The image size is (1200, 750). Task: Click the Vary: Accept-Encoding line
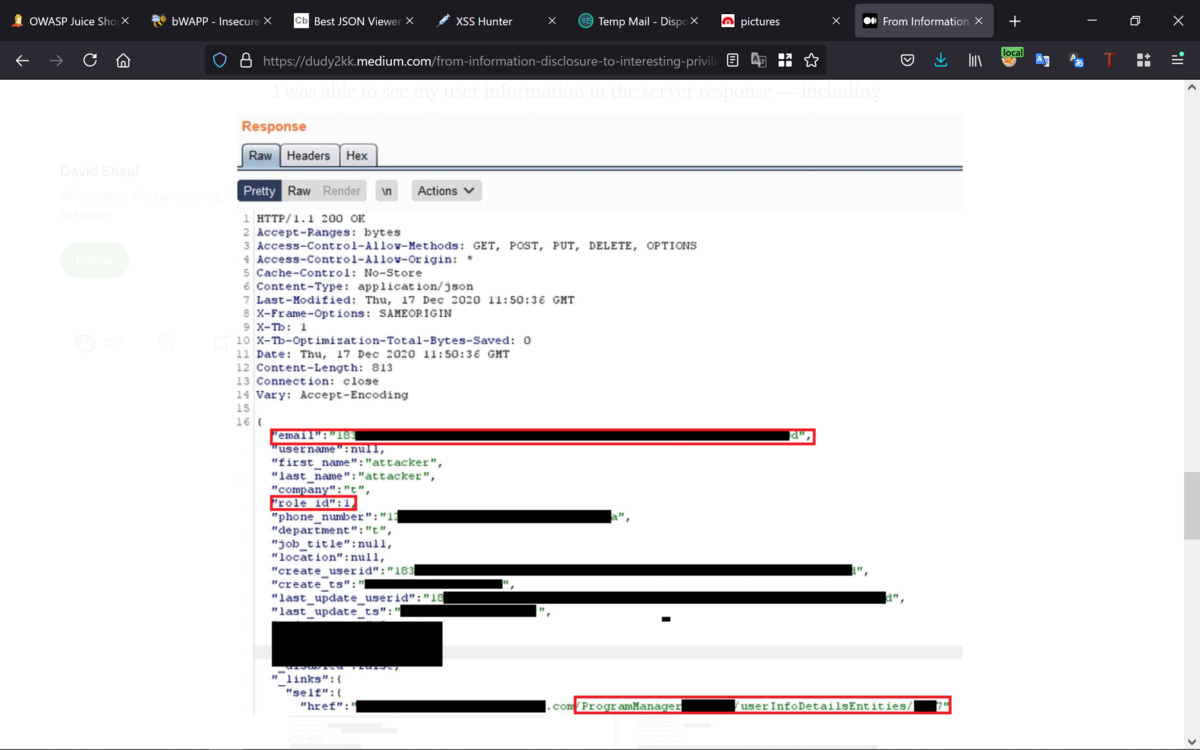tap(332, 395)
